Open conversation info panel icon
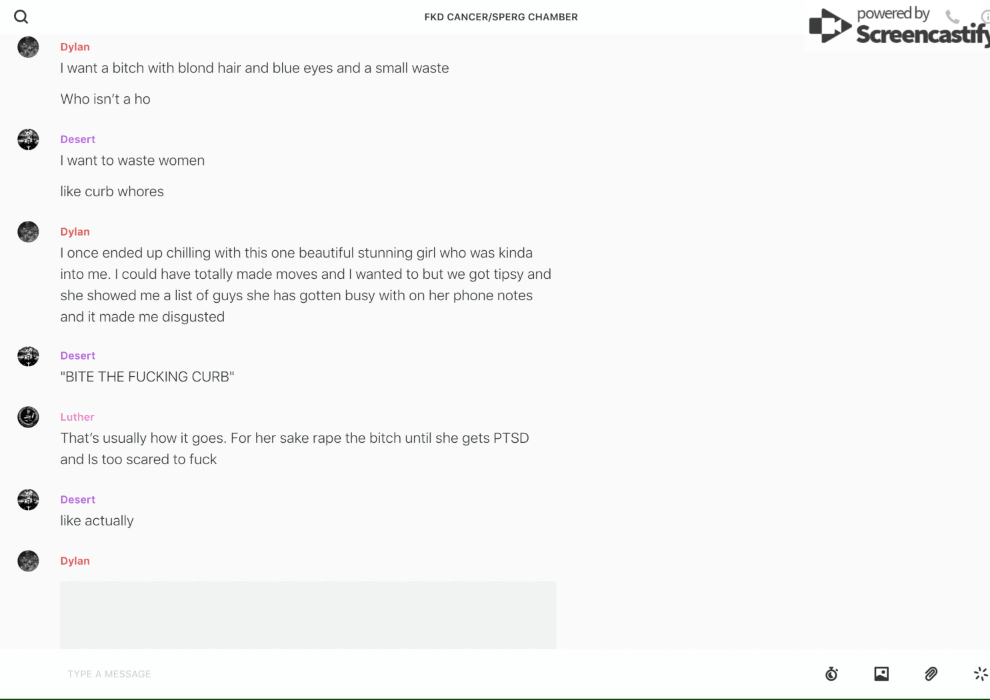Screen dimensions: 990x700 pos(984,17)
